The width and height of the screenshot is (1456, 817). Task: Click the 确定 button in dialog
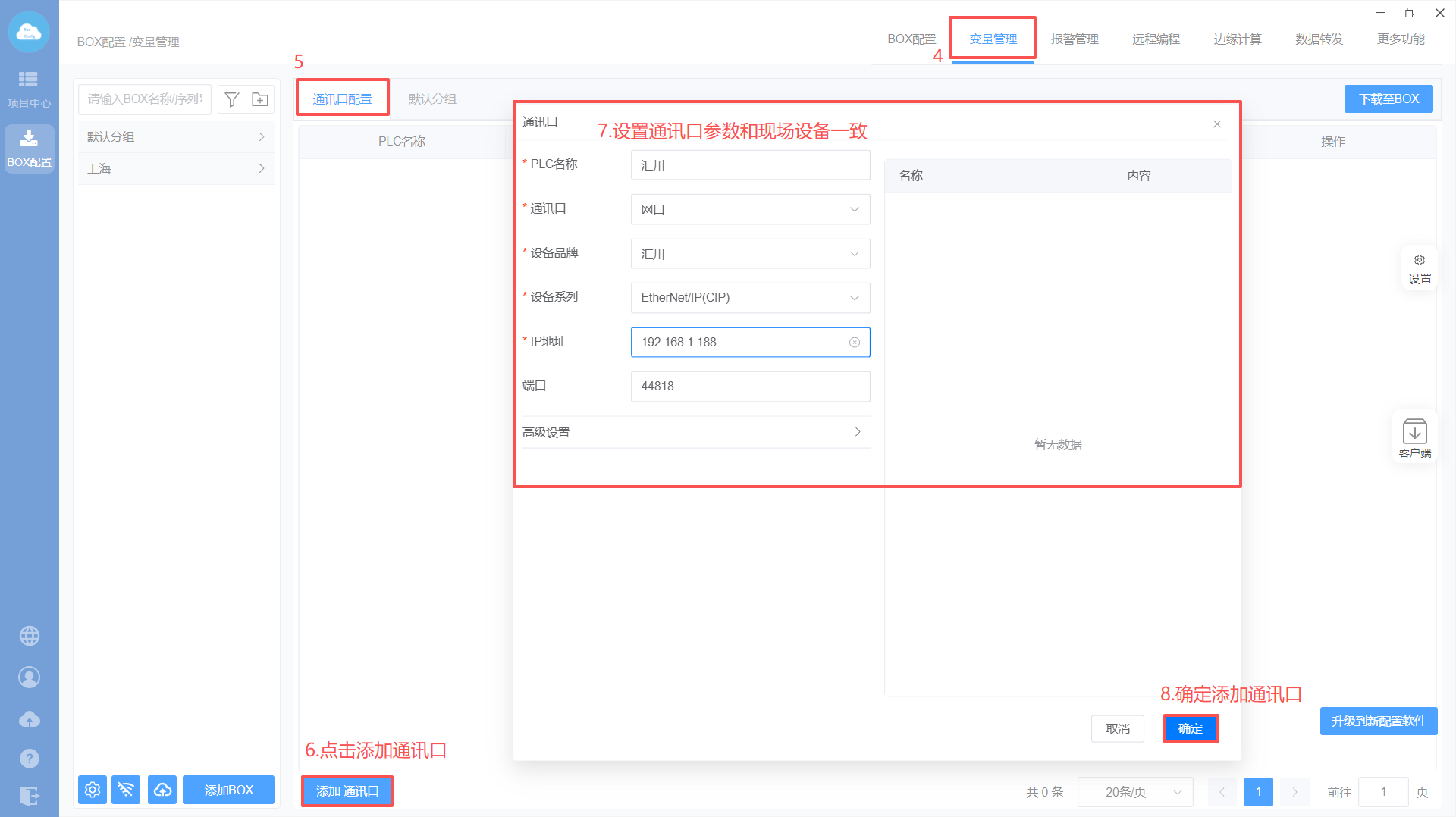coord(1191,728)
